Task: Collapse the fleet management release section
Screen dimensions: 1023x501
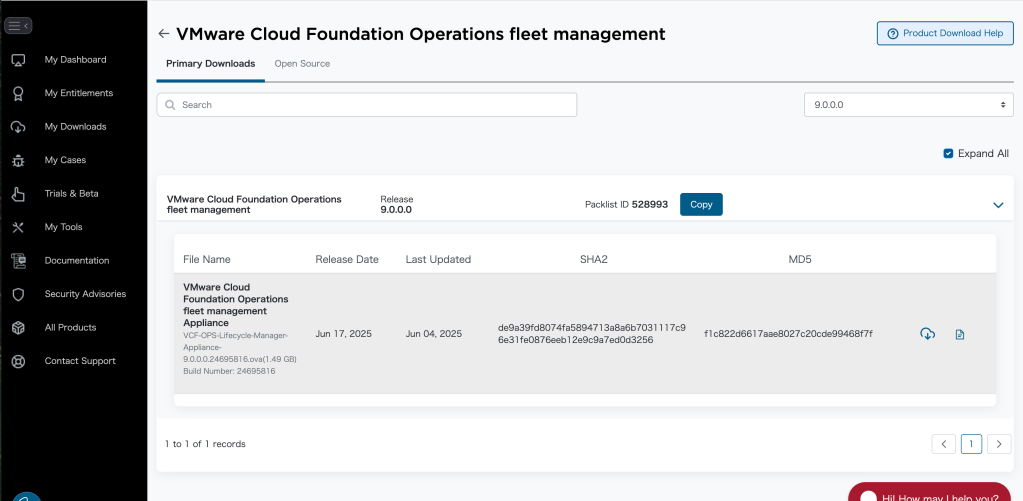Action: (x=997, y=205)
